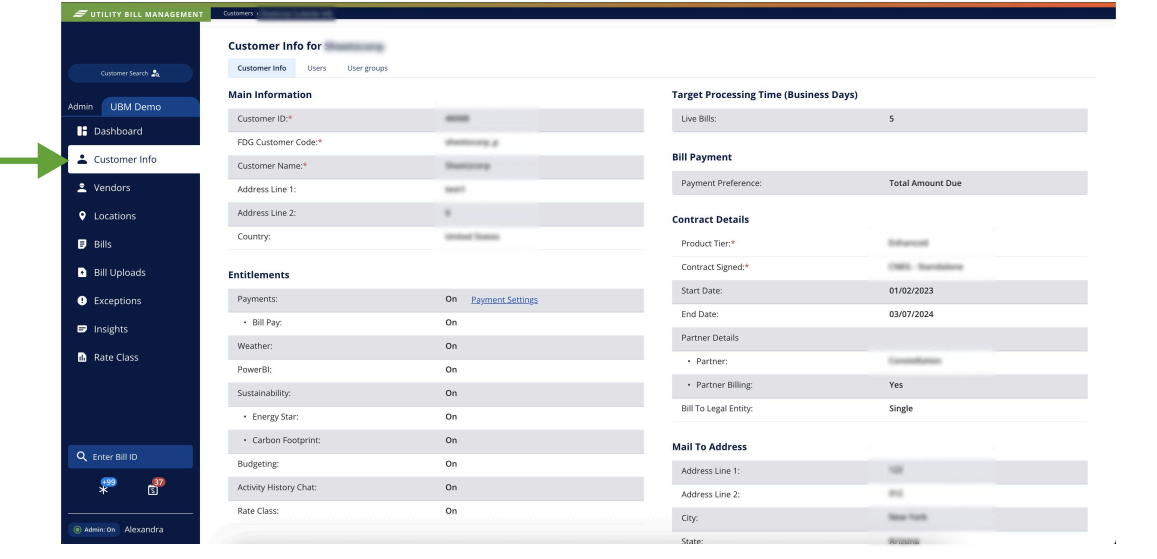The height and width of the screenshot is (559, 1157).
Task: Click the Dashboard grid icon
Action: [x=82, y=131]
